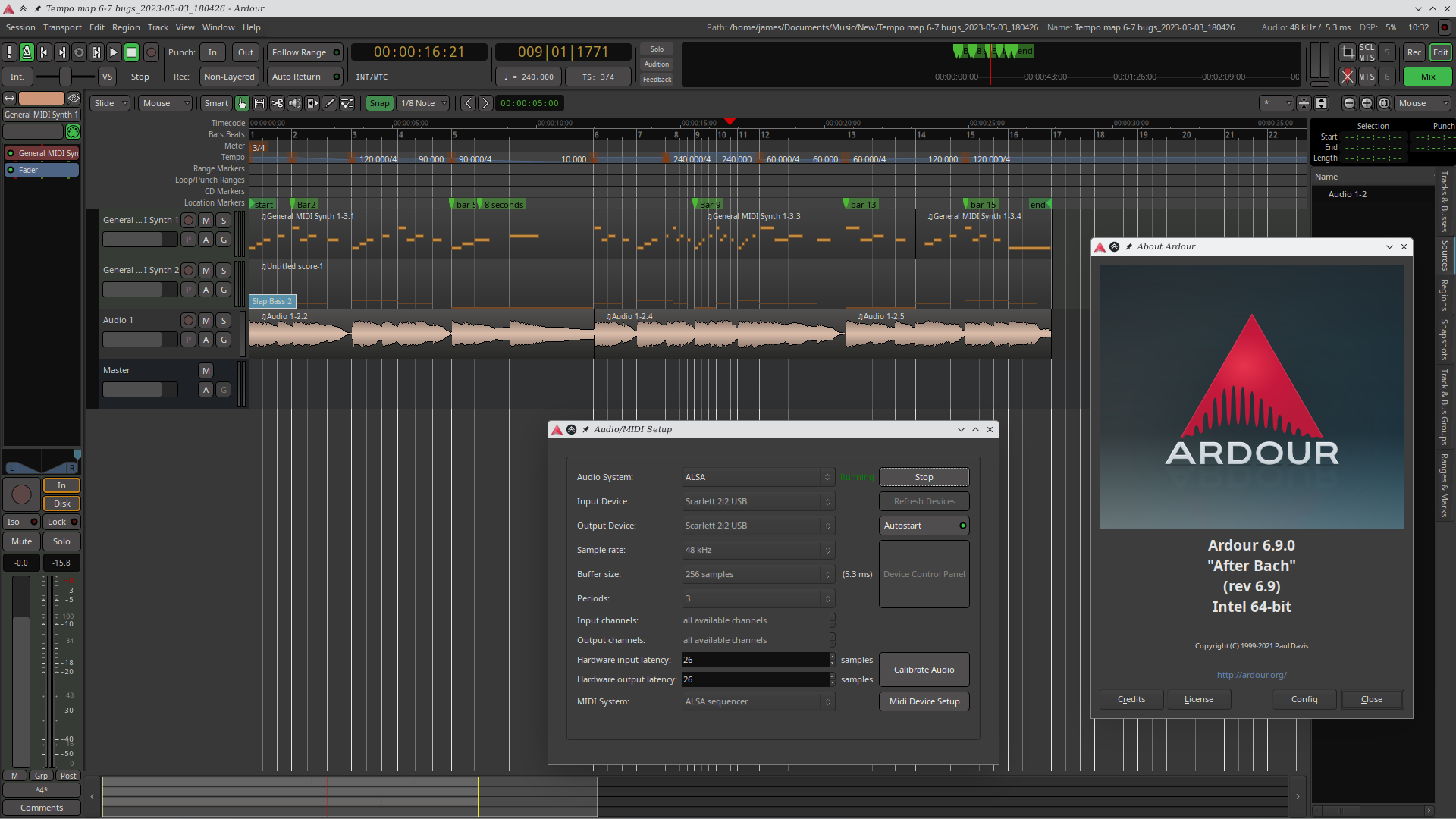This screenshot has height=819, width=1456.
Task: Select the Cut (scissors) tool
Action: [277, 103]
